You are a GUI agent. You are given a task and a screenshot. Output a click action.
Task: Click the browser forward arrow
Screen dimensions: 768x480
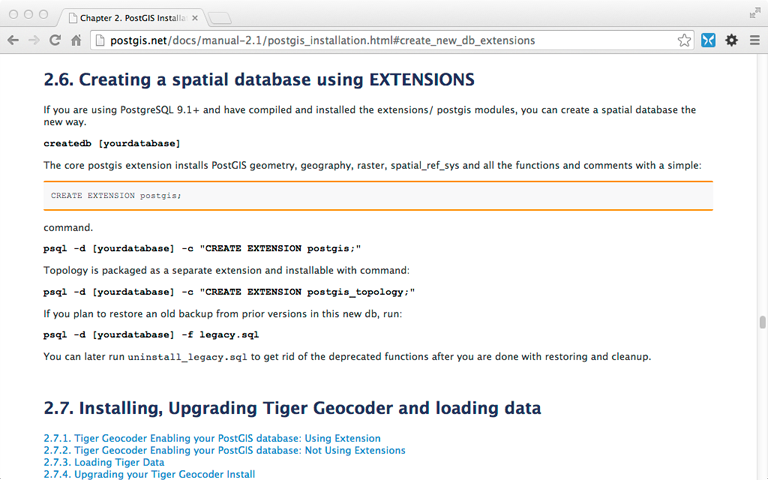point(35,40)
